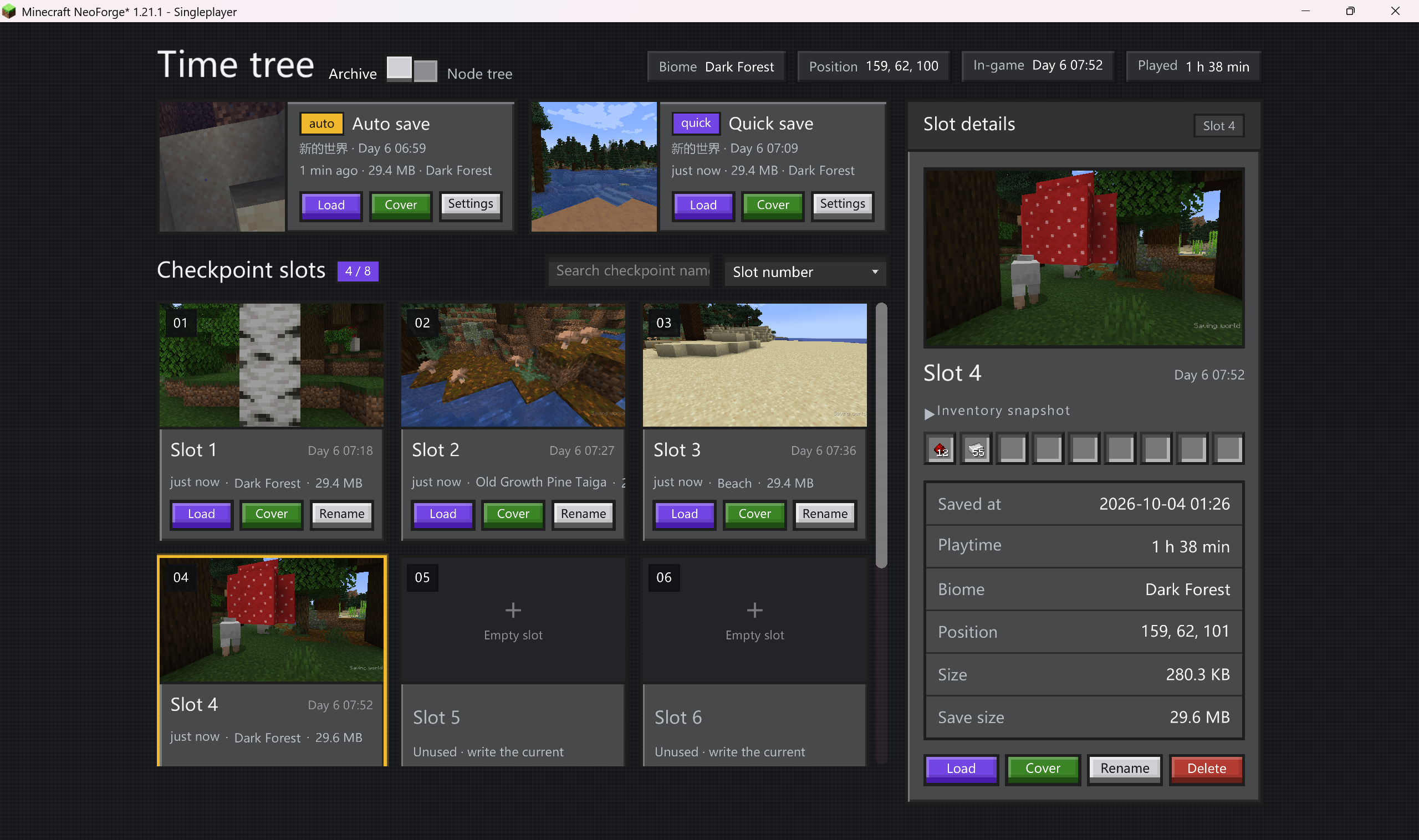This screenshot has width=1419, height=840.
Task: Expand the Inventory snapshot section
Action: point(997,412)
